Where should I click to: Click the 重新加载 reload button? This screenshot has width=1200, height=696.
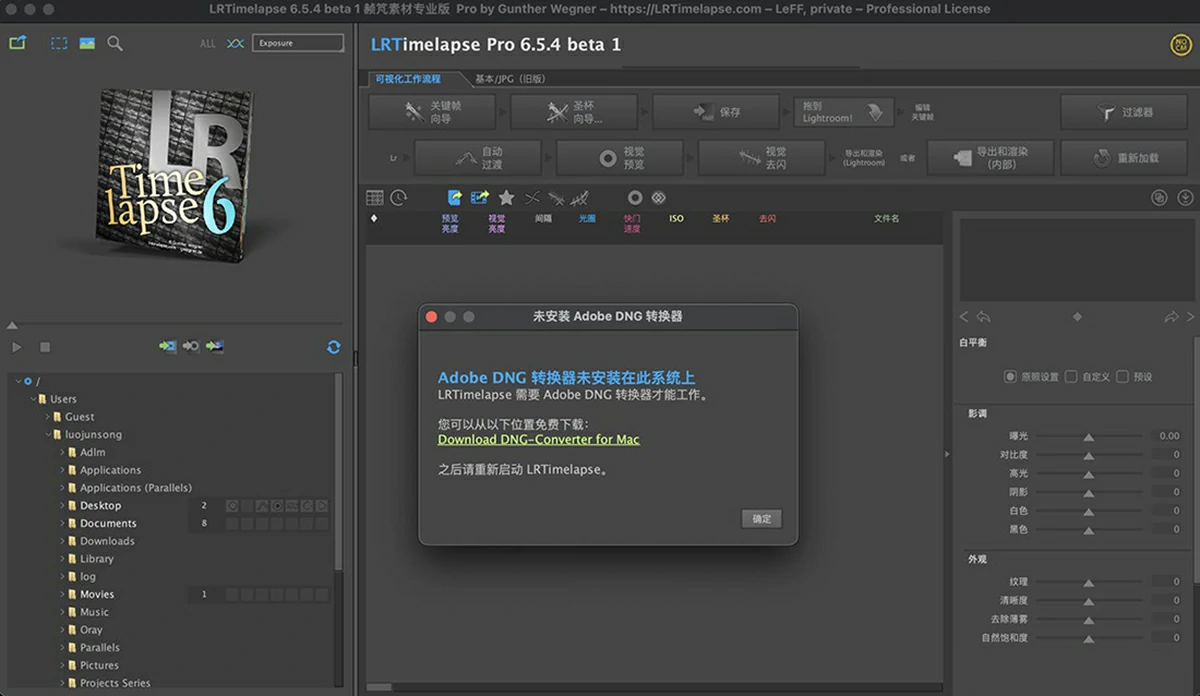[x=1124, y=158]
